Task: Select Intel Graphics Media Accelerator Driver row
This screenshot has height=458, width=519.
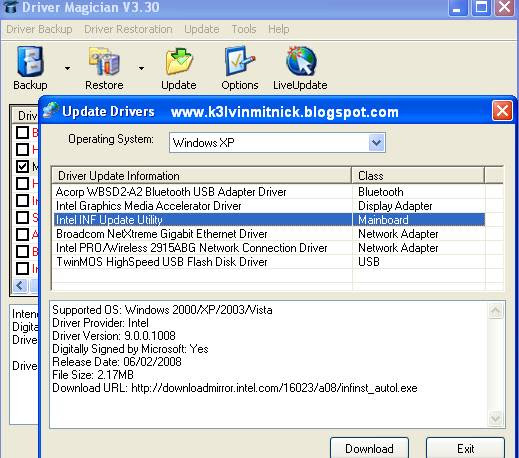Action: (x=269, y=206)
